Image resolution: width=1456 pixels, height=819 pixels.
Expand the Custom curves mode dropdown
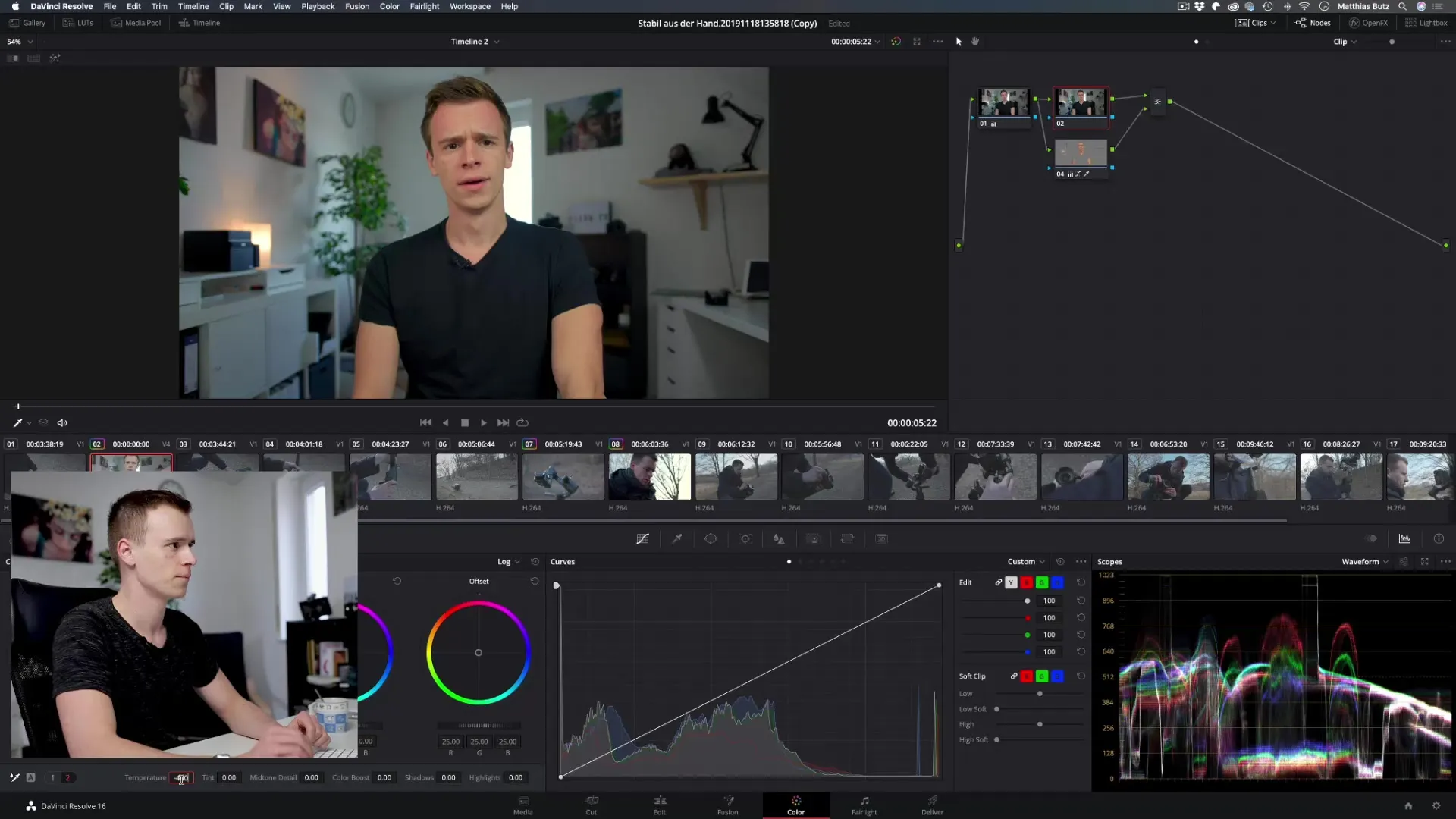tap(1025, 562)
